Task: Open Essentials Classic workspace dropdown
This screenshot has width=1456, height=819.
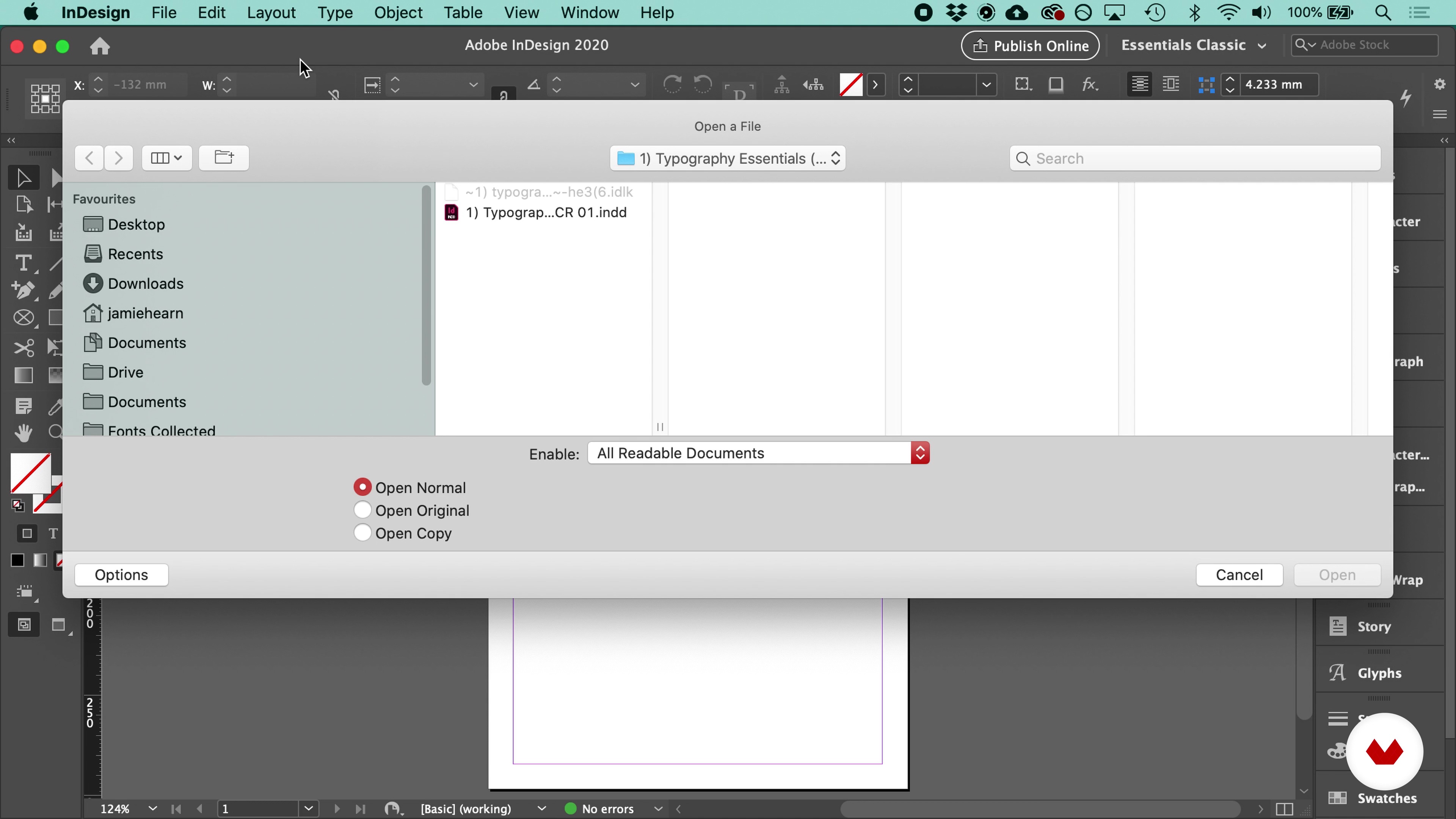Action: [1193, 45]
